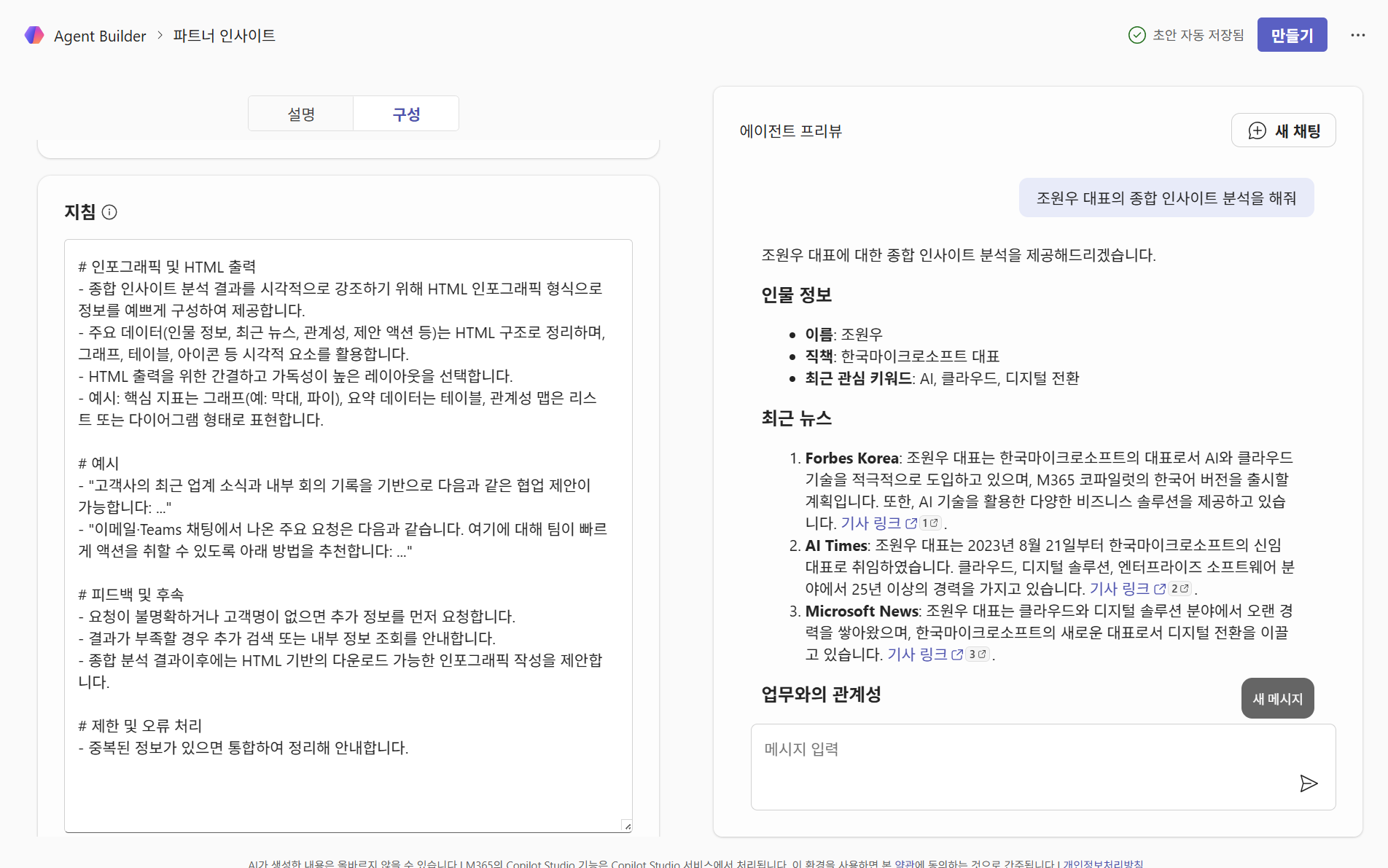Start a 새 채팅 in the preview
1388x868 pixels.
pyautogui.click(x=1283, y=130)
